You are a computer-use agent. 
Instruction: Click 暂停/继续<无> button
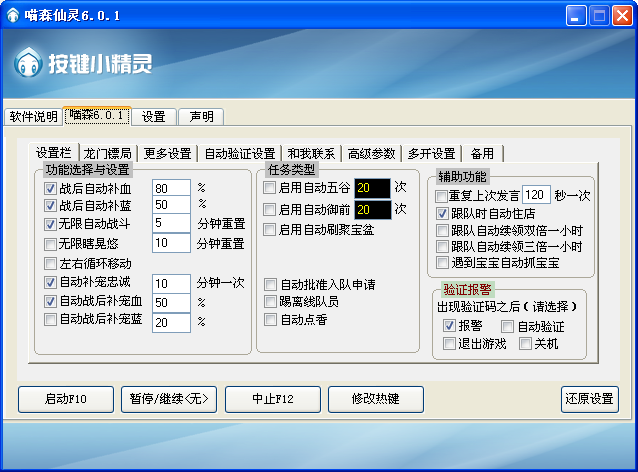[x=169, y=399]
